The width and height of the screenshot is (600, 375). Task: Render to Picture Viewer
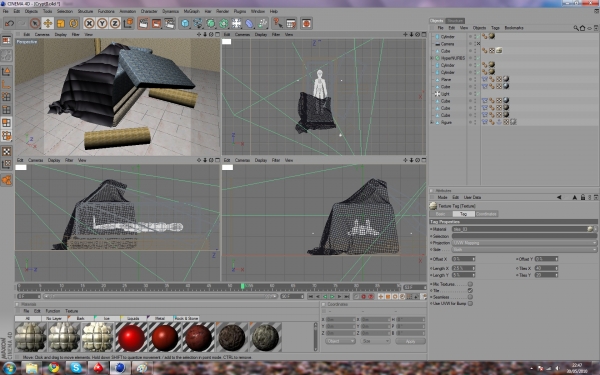click(157, 23)
